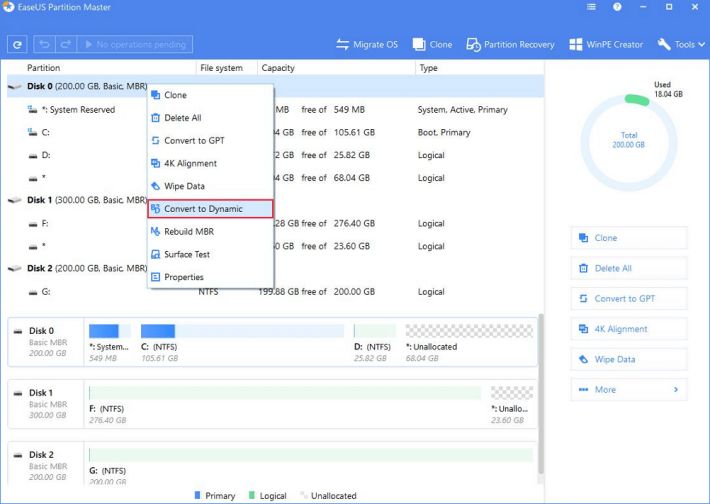Viewport: 710px width, 504px height.
Task: Click the undo arrow icon
Action: (45, 45)
